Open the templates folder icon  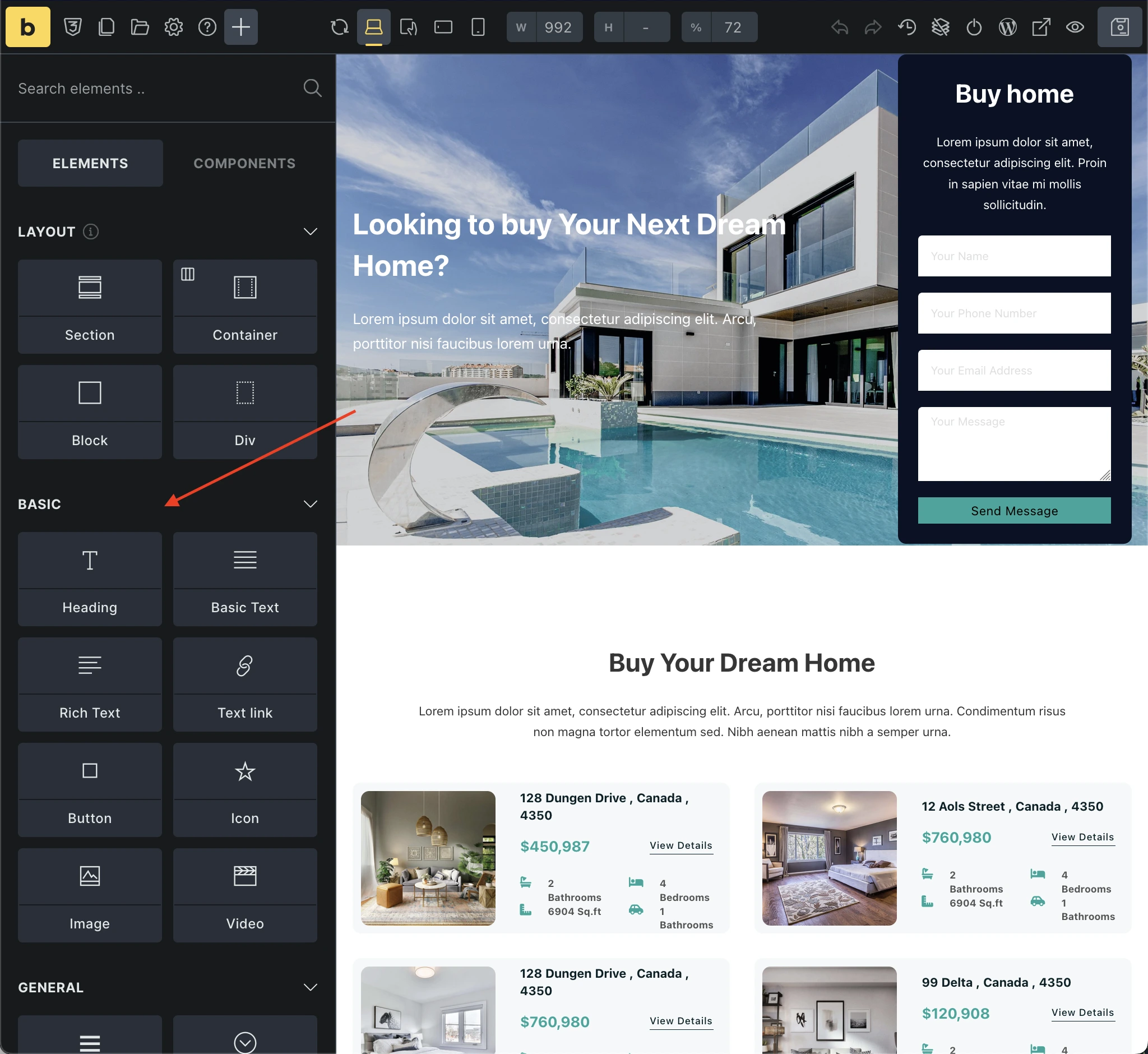[140, 27]
